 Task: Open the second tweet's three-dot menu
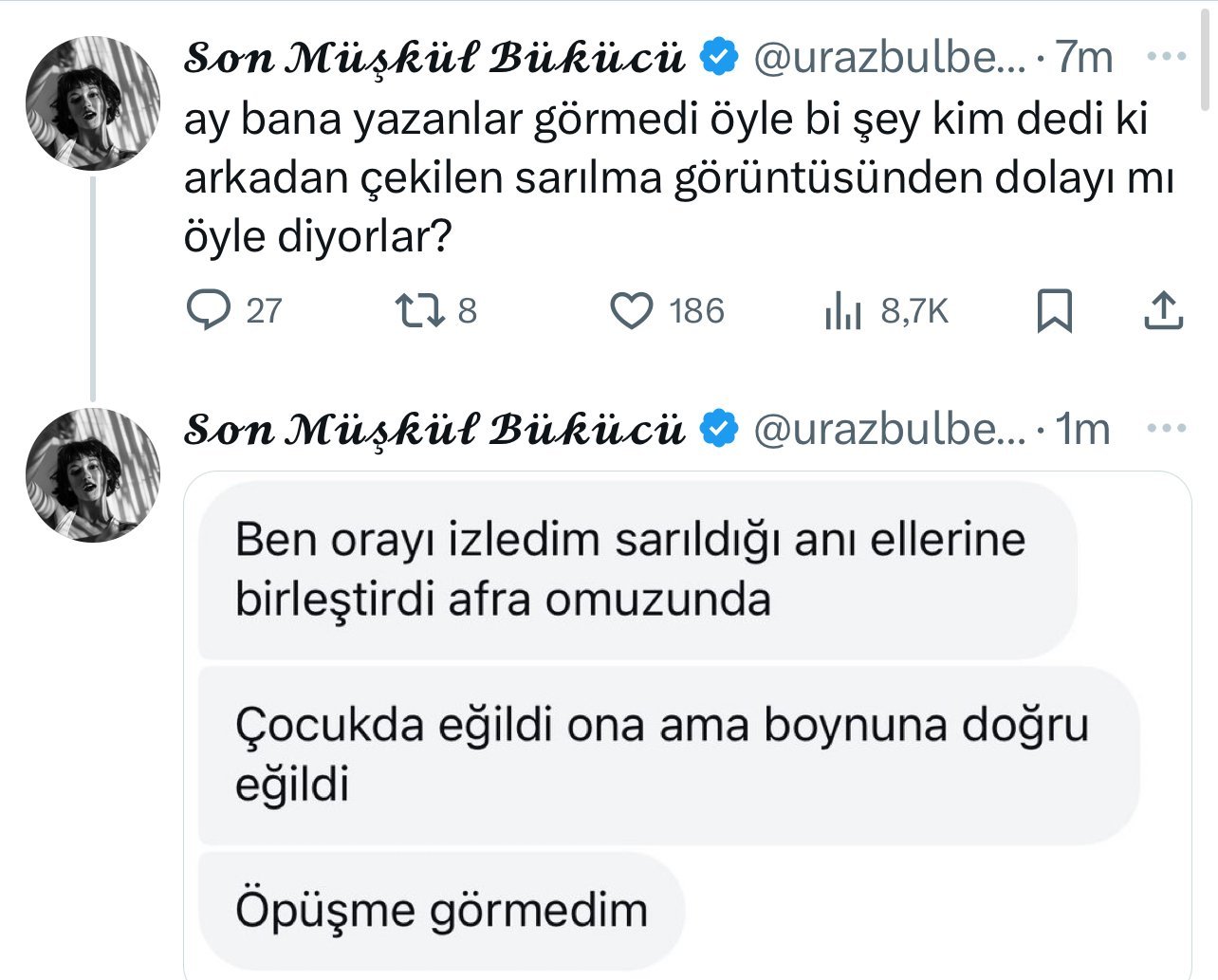tap(1166, 428)
